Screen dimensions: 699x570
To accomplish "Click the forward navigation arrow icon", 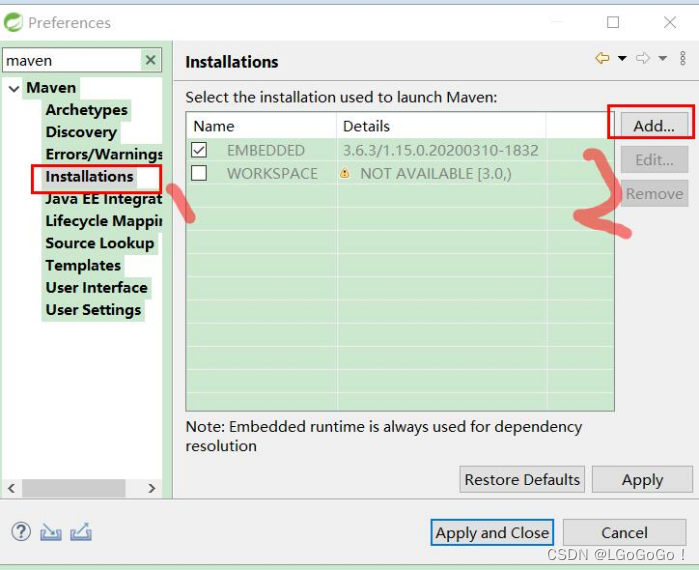I will (x=643, y=58).
